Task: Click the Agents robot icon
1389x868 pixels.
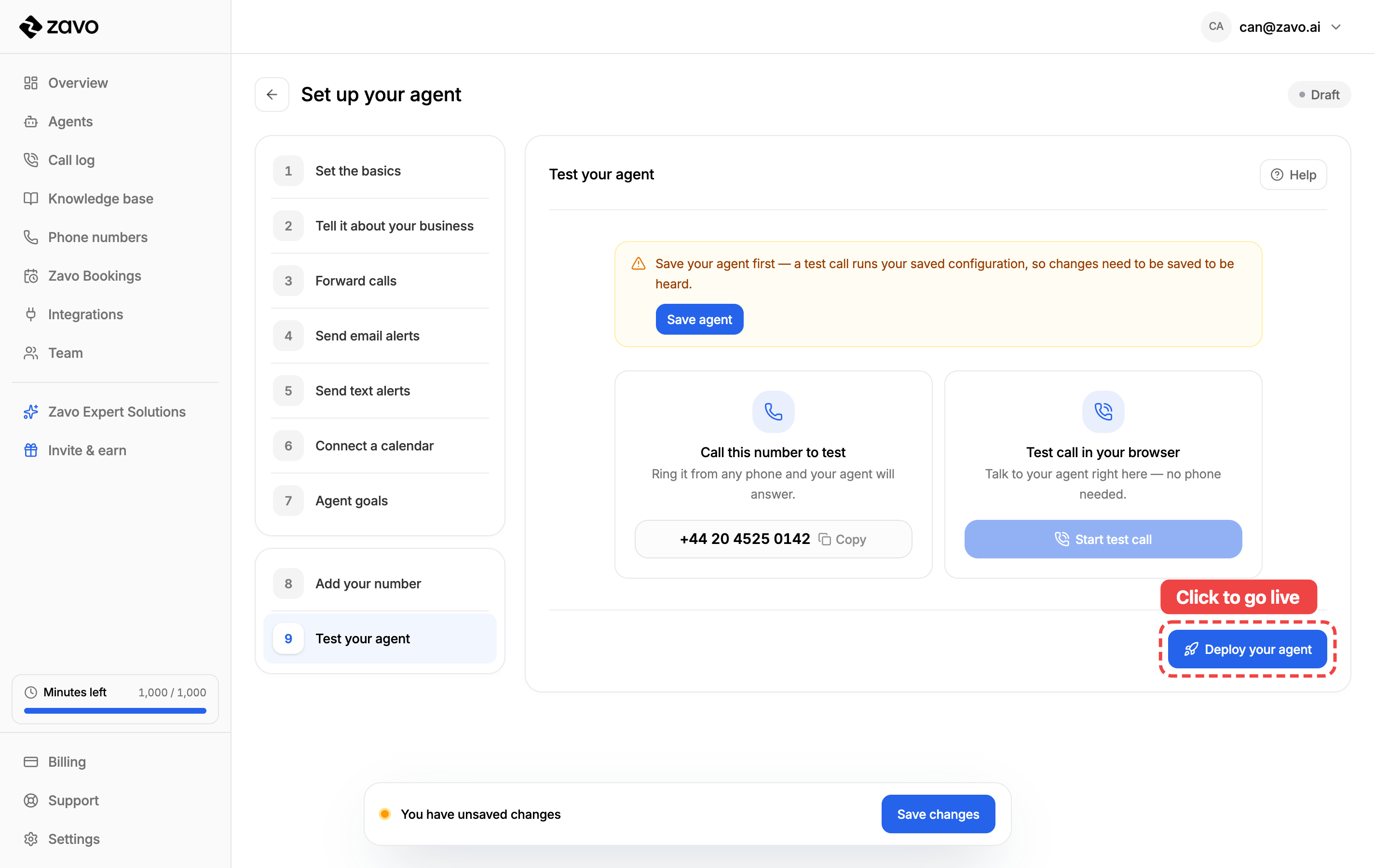Action: click(31, 121)
